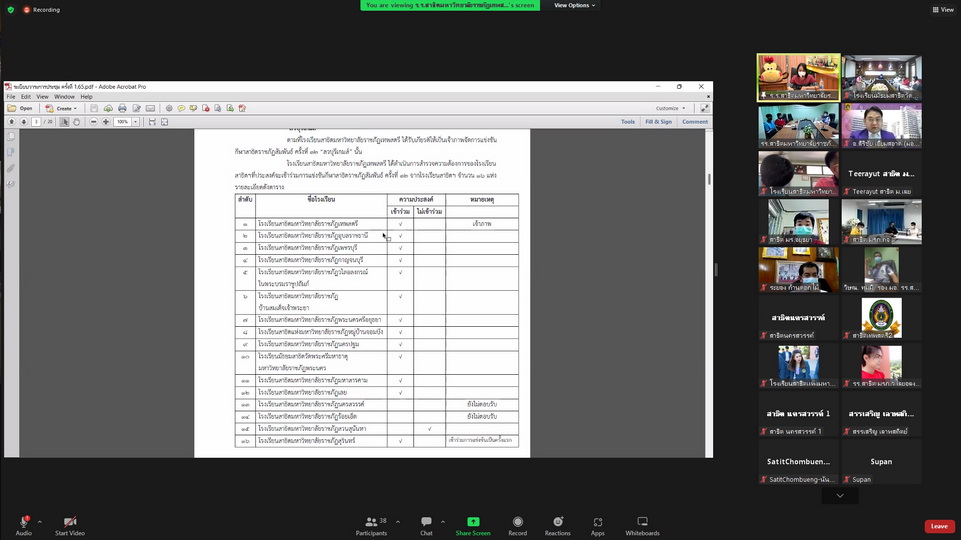961x540 pixels.
Task: Open the Edit menu in Acrobat
Action: [25, 97]
